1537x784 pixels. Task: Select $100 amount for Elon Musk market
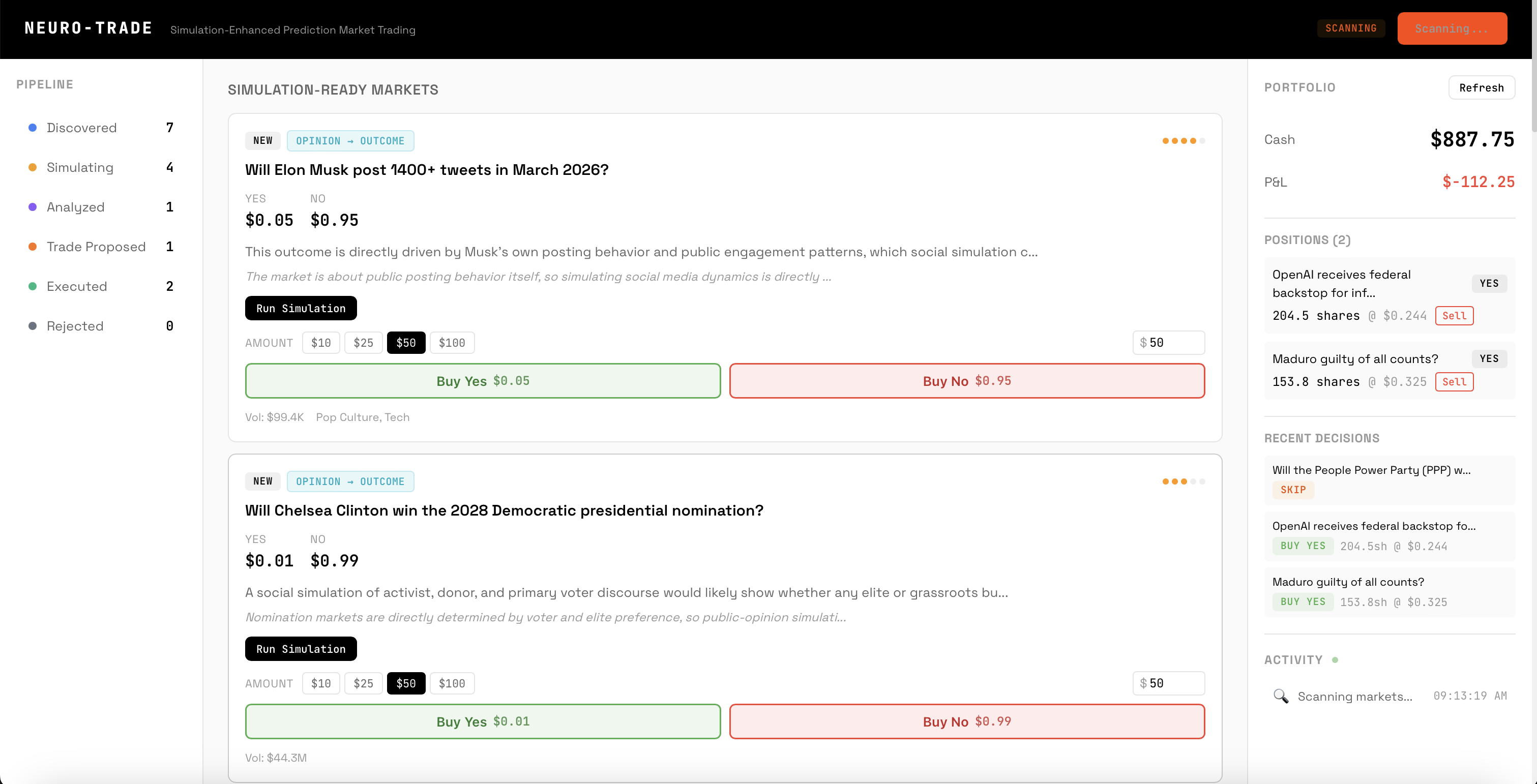(452, 343)
